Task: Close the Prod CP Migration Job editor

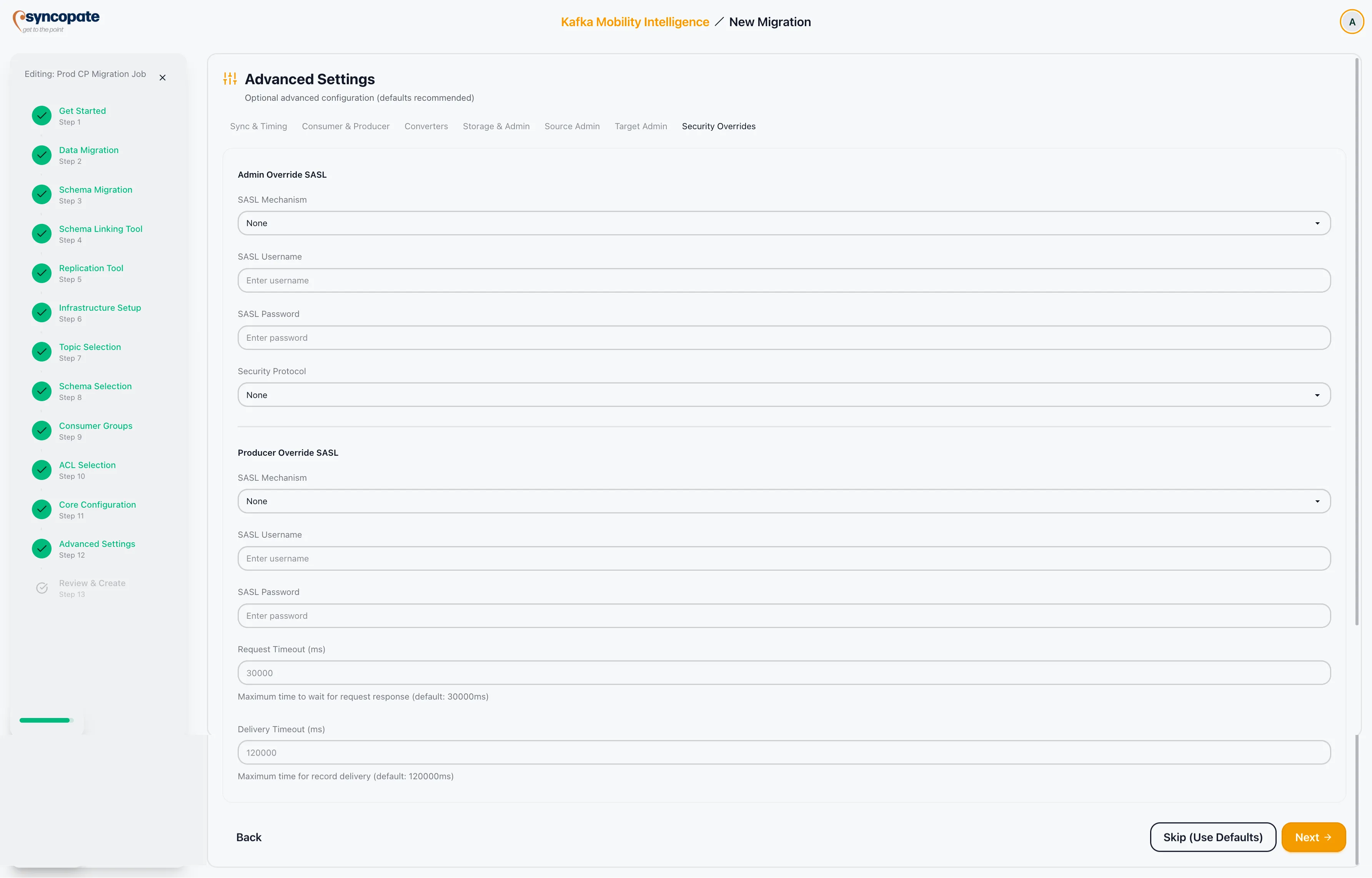Action: point(162,77)
